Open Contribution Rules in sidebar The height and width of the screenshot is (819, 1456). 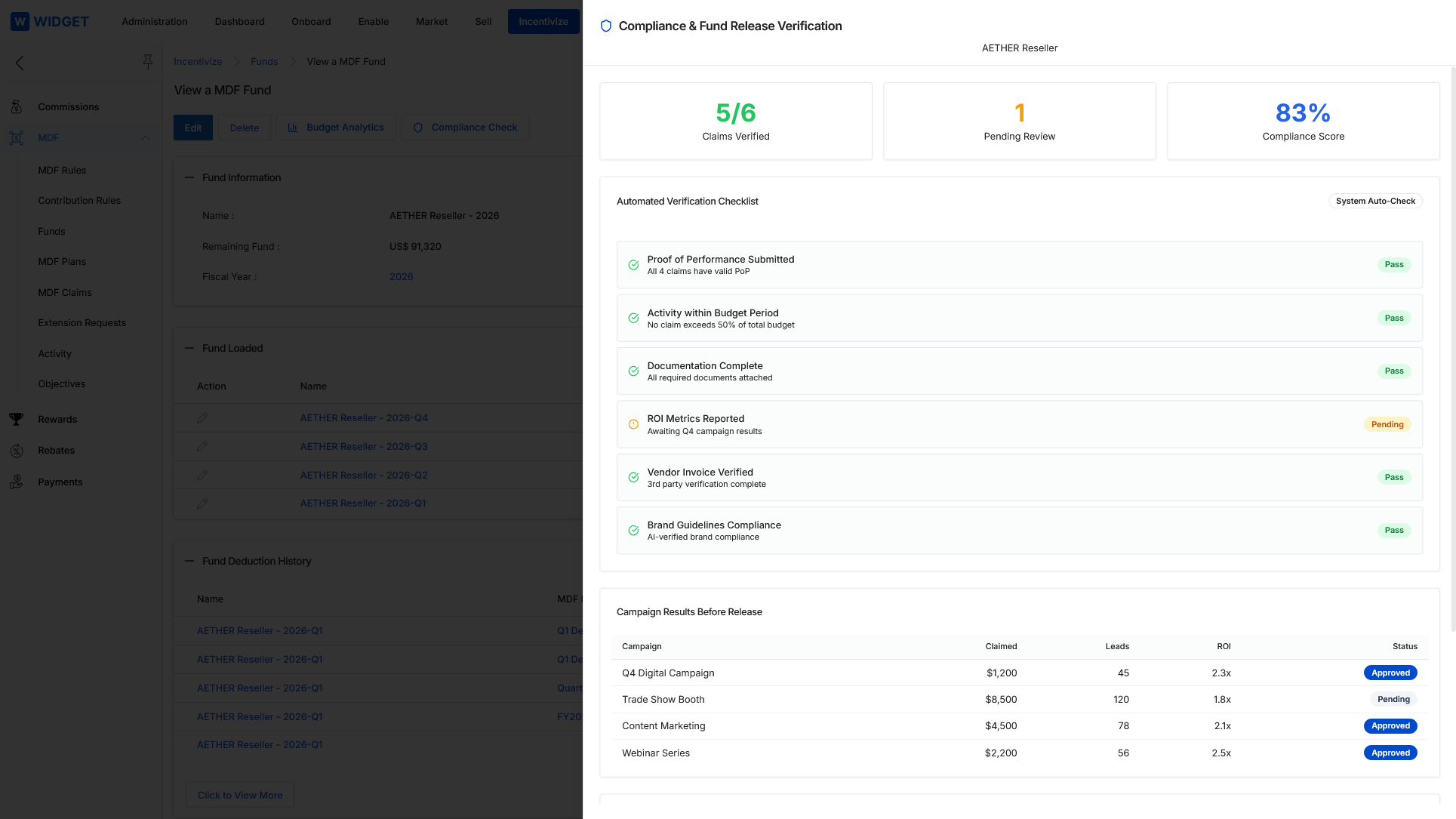point(79,201)
